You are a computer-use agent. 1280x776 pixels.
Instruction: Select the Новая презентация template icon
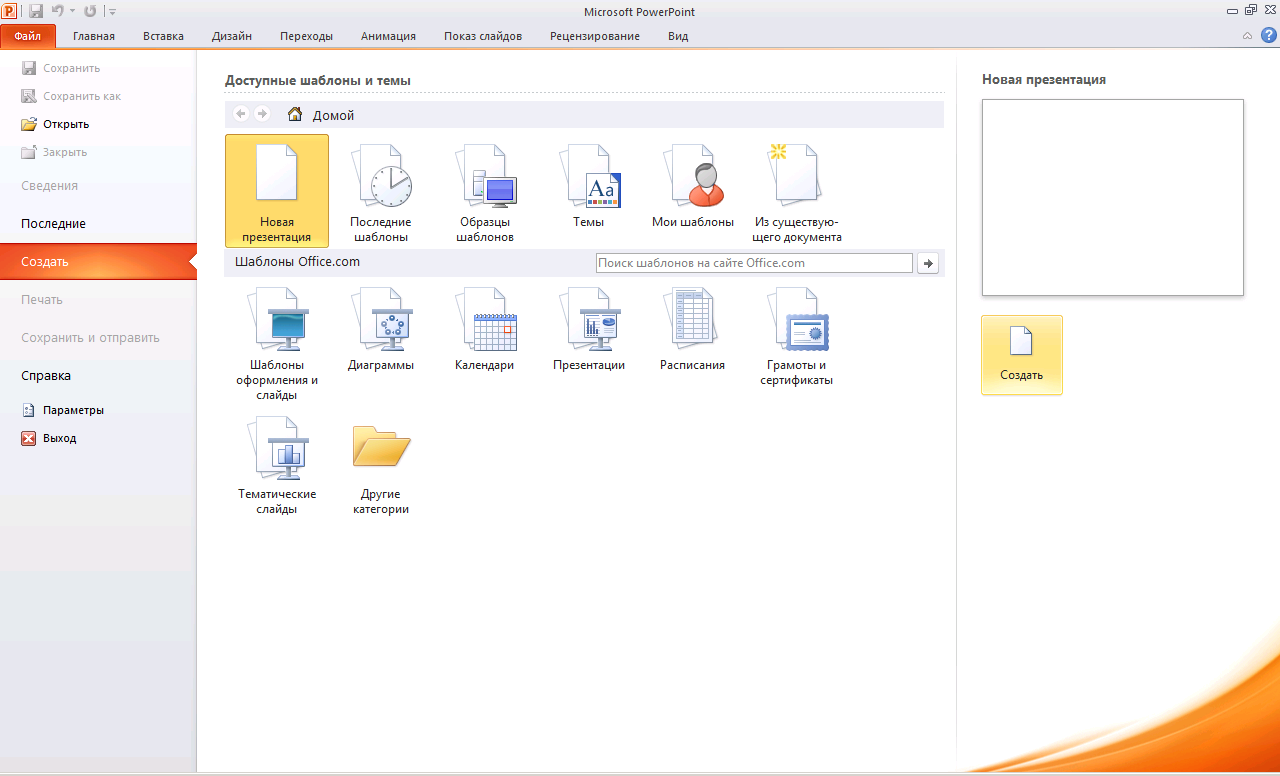[x=277, y=191]
